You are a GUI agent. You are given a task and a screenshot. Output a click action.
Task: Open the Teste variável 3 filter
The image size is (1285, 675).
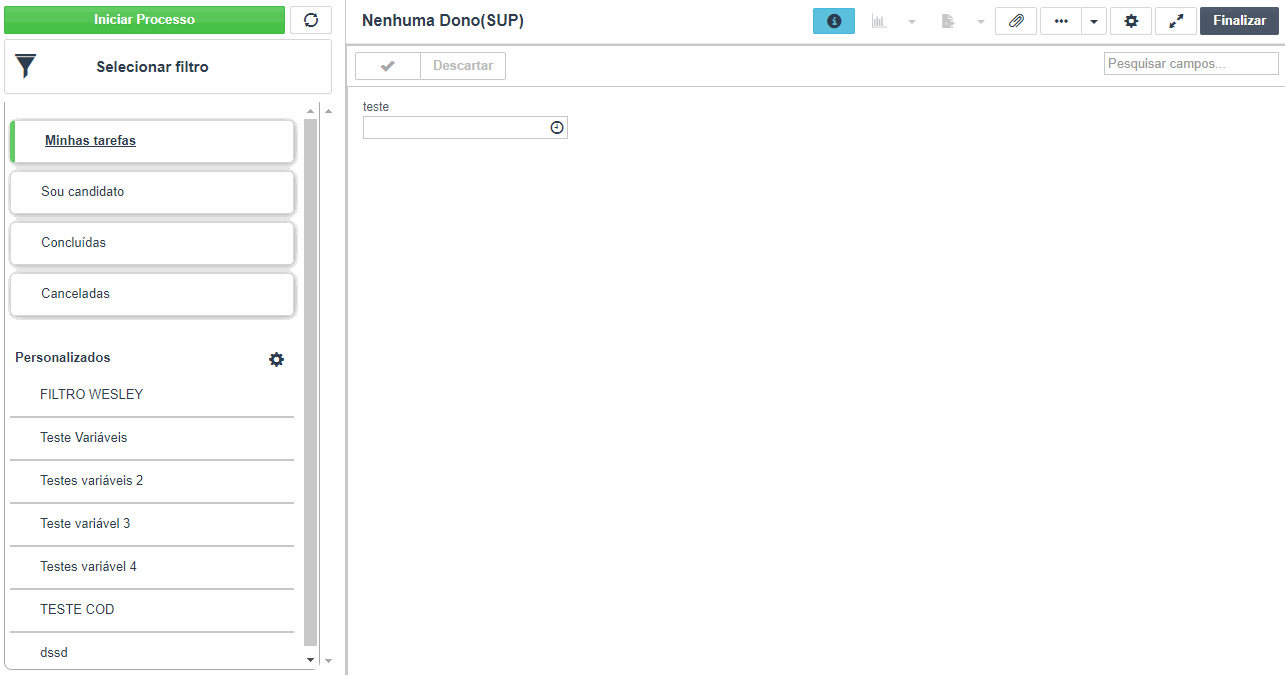(x=152, y=524)
